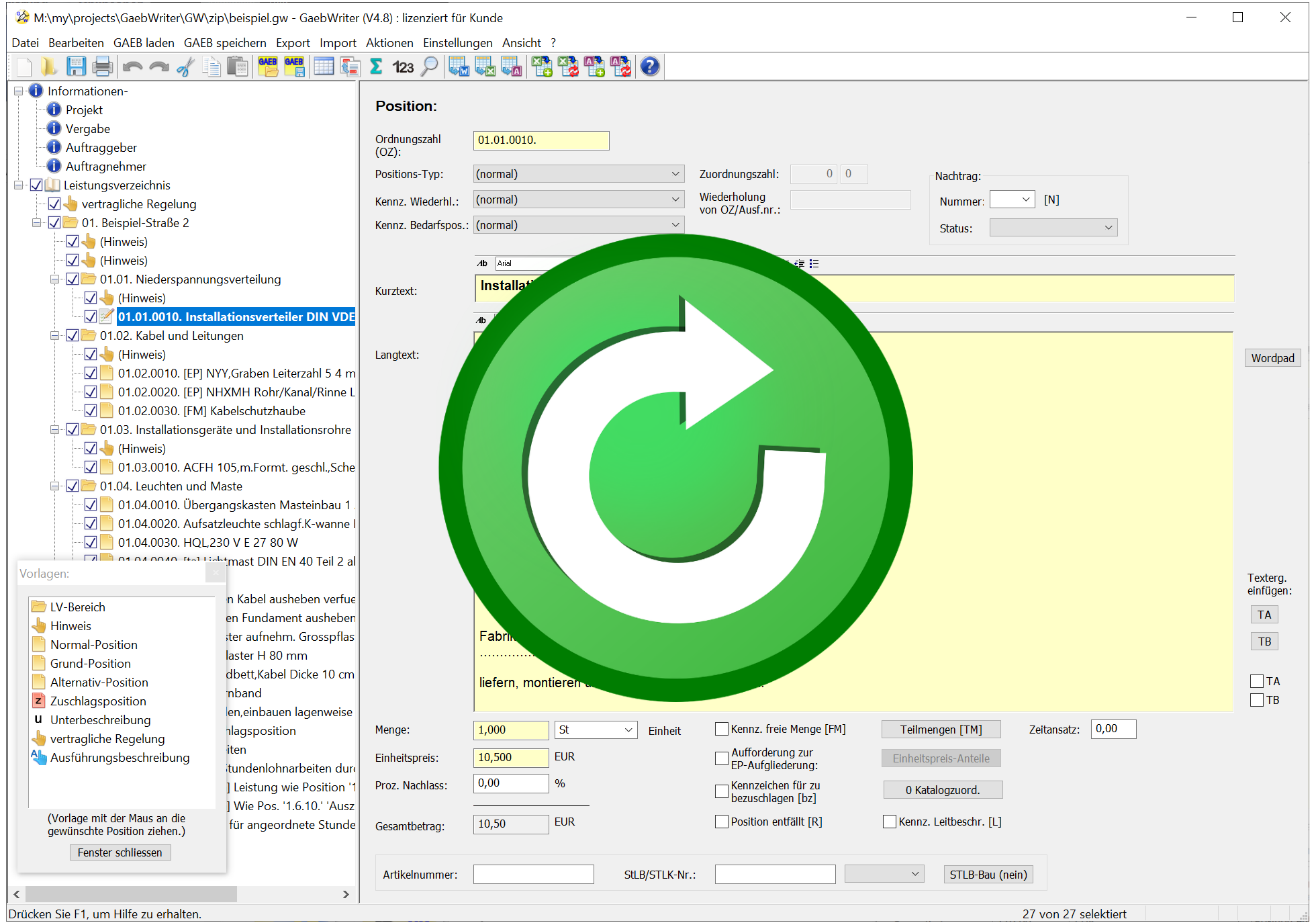
Task: Click the Einheitspreis input field
Action: pyautogui.click(x=511, y=757)
